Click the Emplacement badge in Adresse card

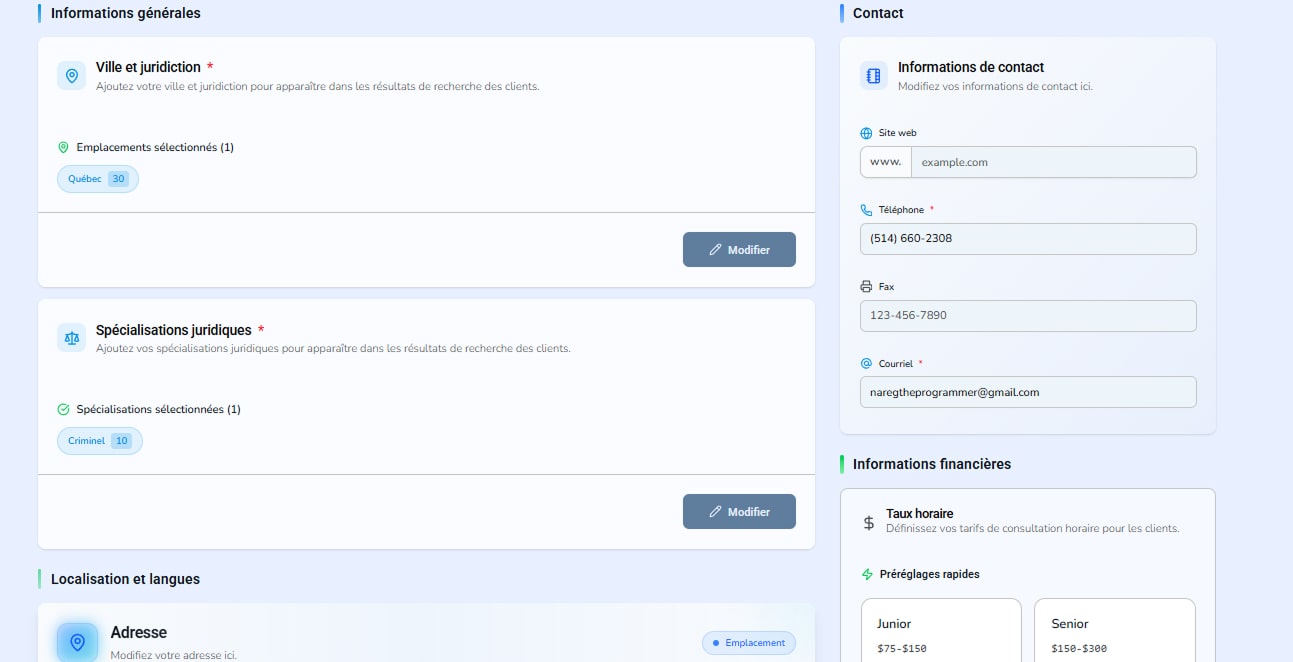tap(748, 643)
